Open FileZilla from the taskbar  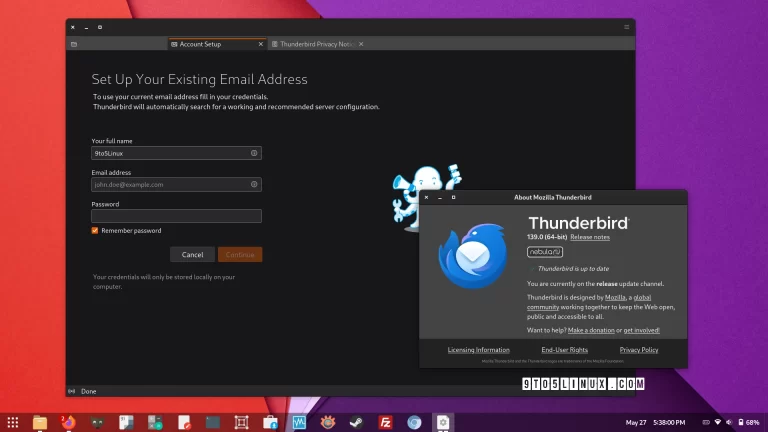[385, 422]
